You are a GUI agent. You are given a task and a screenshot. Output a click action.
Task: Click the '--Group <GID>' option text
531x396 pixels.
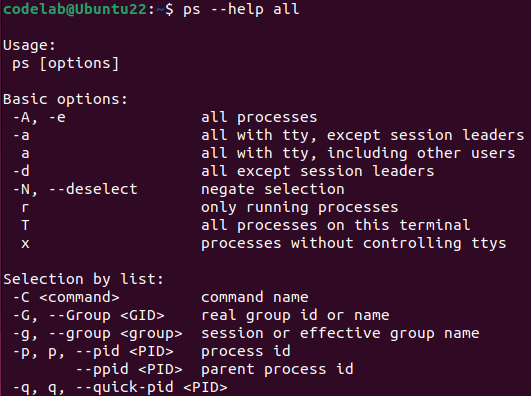coord(107,315)
